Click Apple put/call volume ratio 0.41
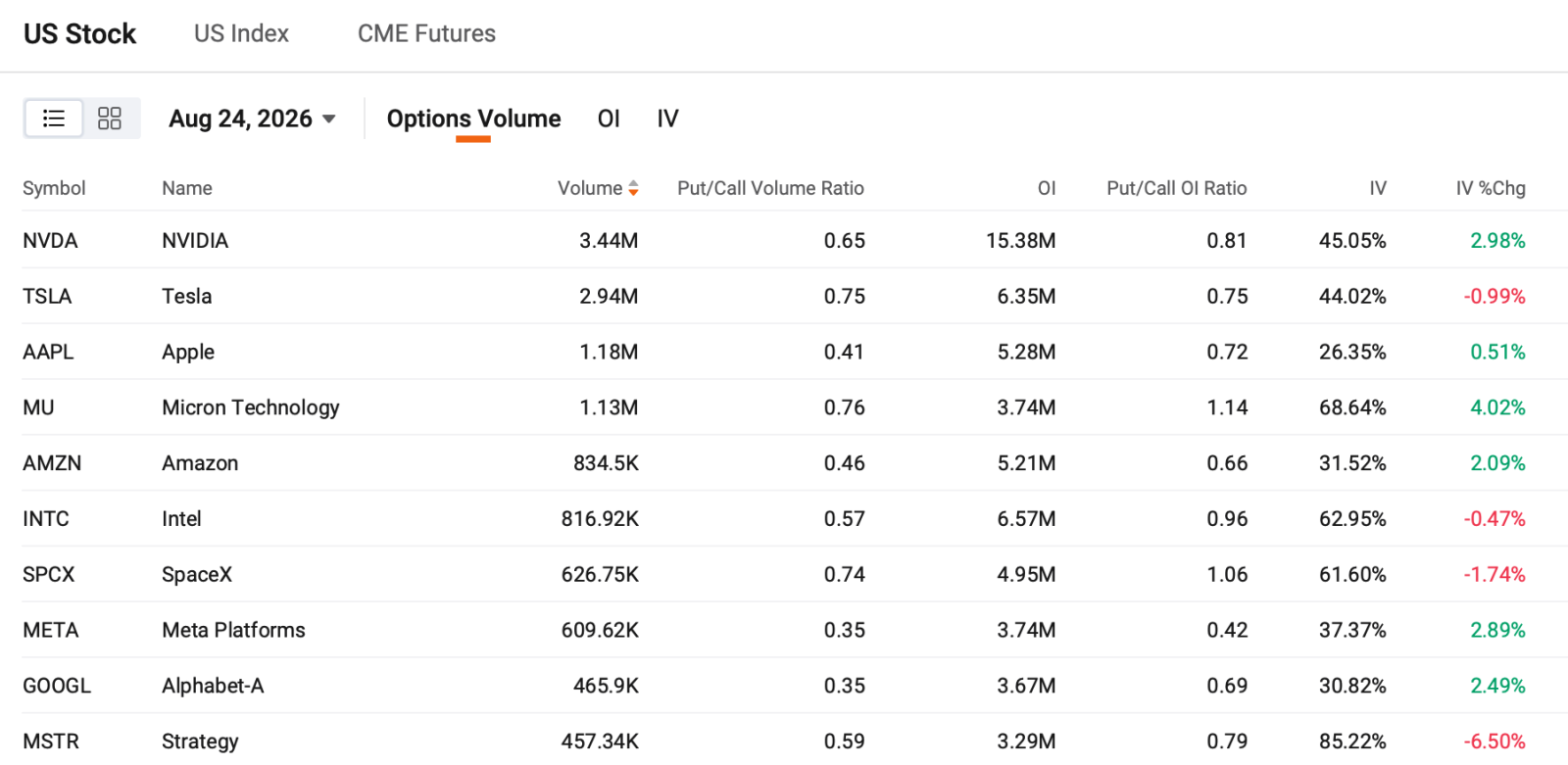The height and width of the screenshot is (765, 1568). pos(844,352)
